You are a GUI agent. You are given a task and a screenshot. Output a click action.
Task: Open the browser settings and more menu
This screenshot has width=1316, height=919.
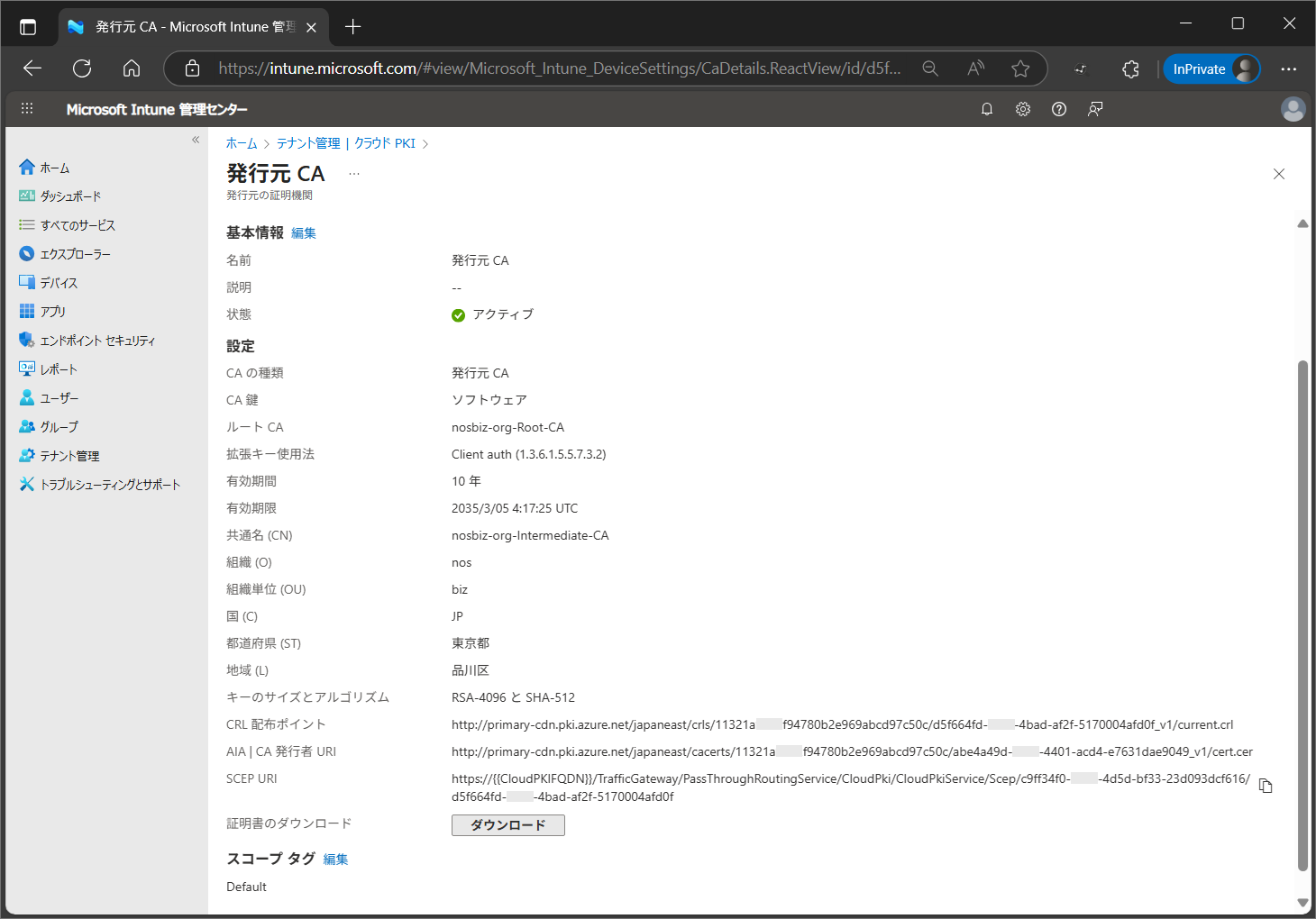point(1289,69)
